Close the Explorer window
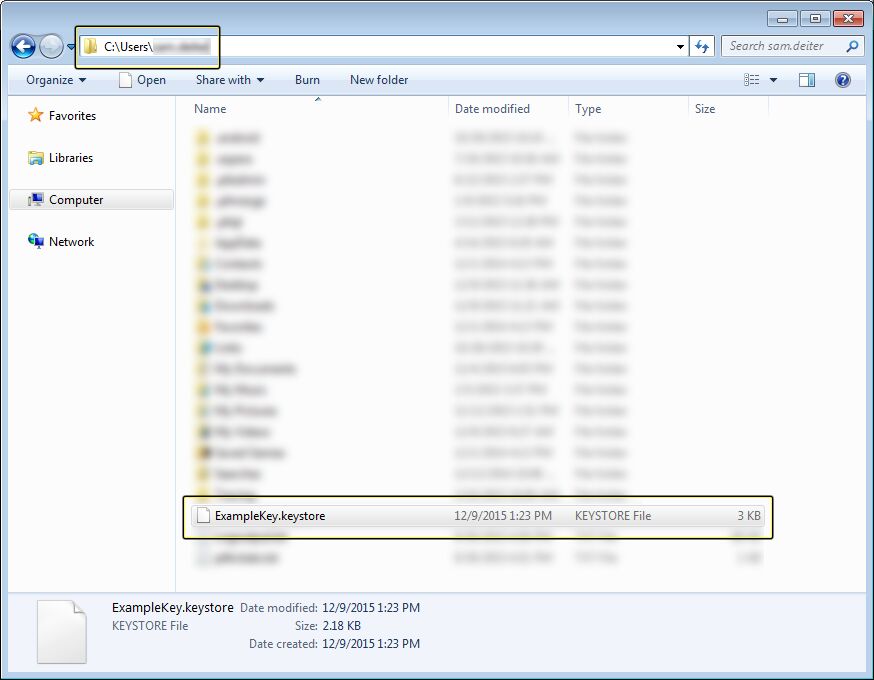 (x=848, y=18)
